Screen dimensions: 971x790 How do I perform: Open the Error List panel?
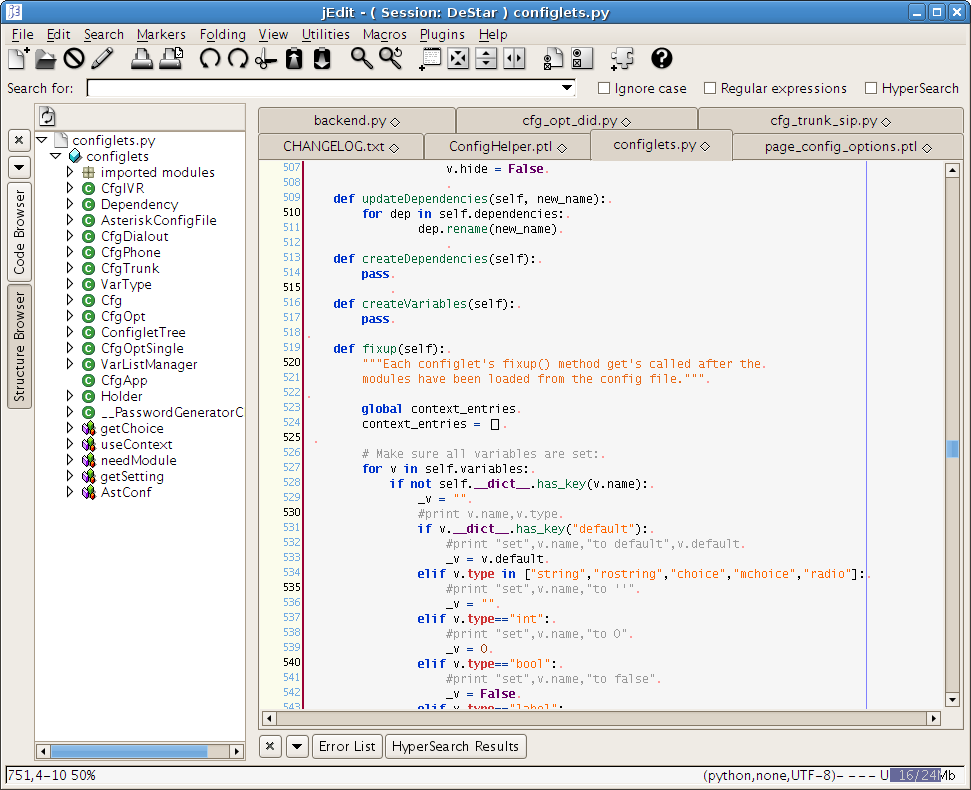pyautogui.click(x=347, y=746)
